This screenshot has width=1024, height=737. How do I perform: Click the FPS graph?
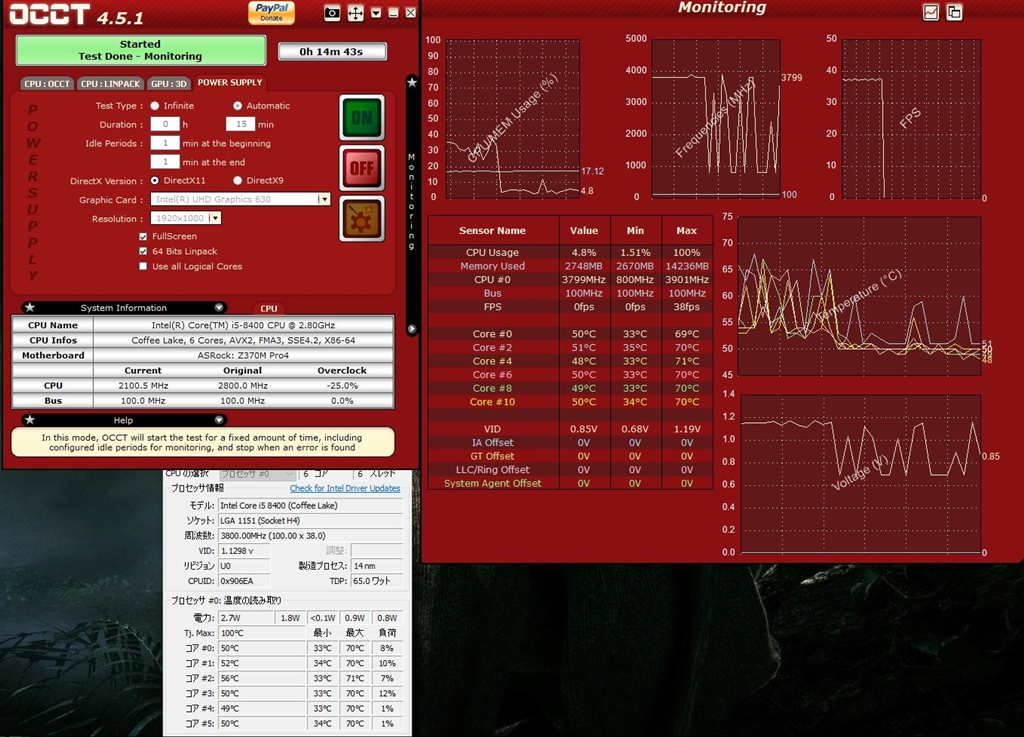coord(911,119)
